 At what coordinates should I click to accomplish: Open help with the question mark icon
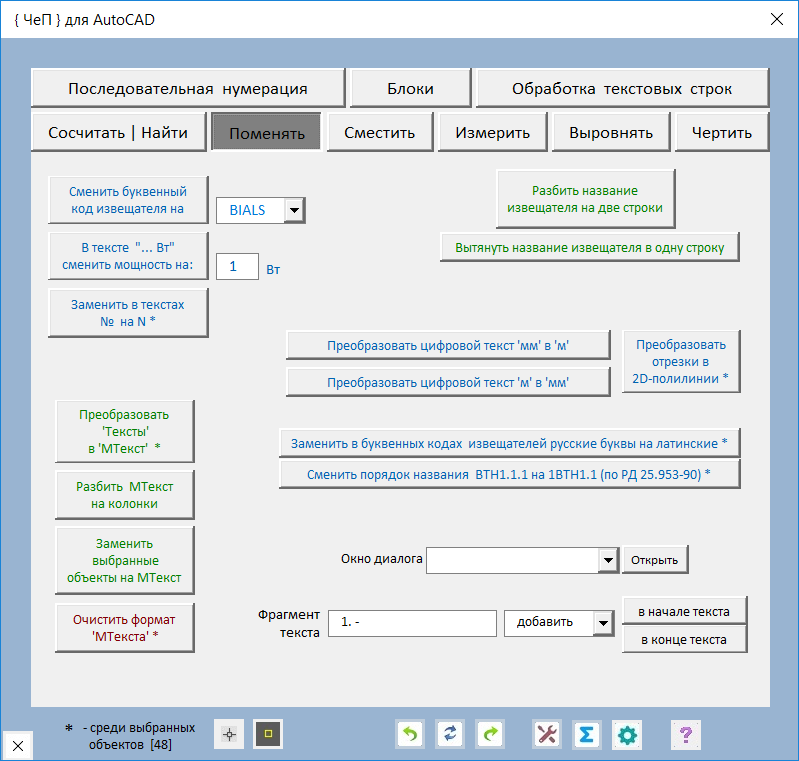[685, 735]
